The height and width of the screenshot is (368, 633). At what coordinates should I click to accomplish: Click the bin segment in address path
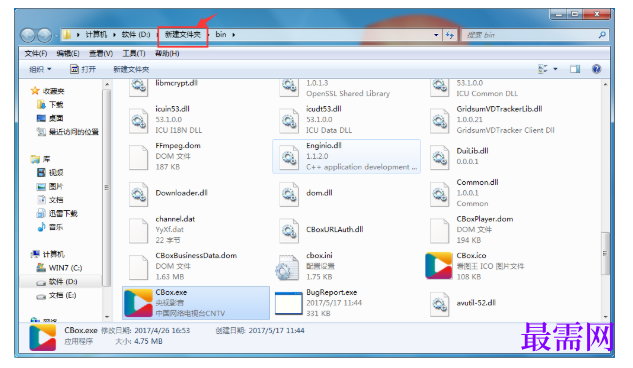point(221,35)
